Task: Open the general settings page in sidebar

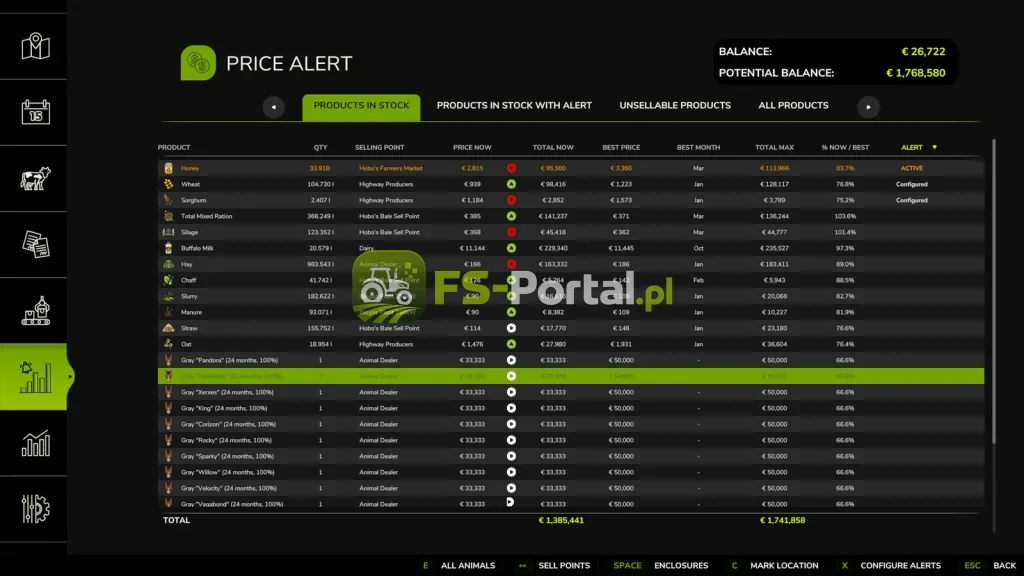Action: 35,509
